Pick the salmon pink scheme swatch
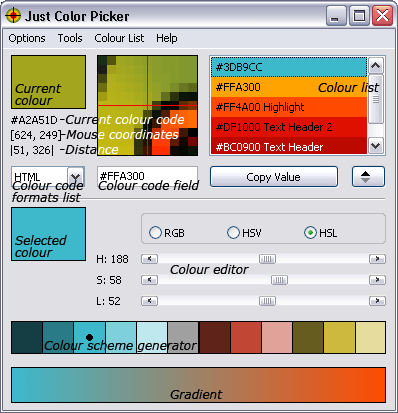 pos(277,337)
